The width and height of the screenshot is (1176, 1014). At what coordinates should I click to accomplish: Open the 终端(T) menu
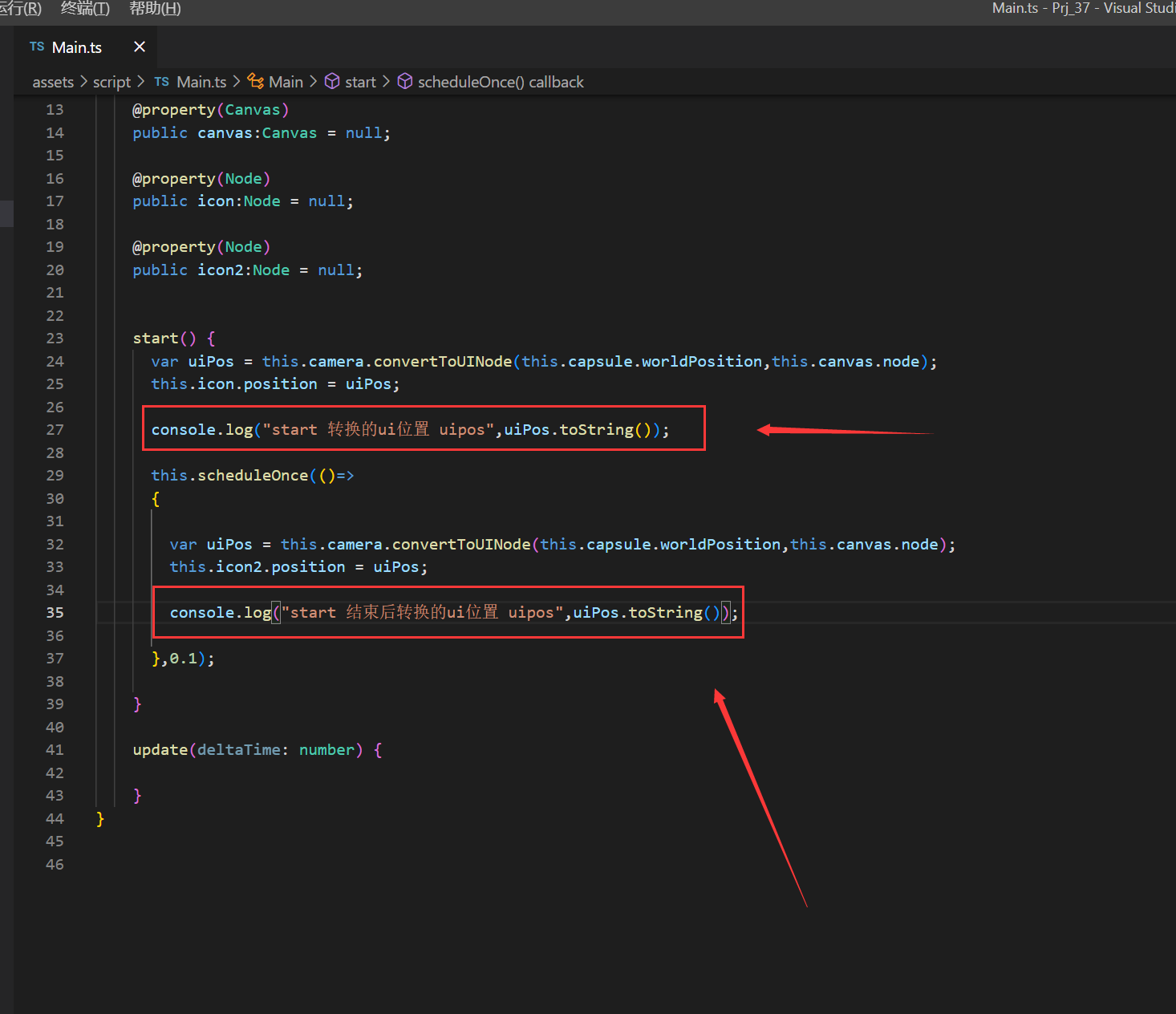85,9
